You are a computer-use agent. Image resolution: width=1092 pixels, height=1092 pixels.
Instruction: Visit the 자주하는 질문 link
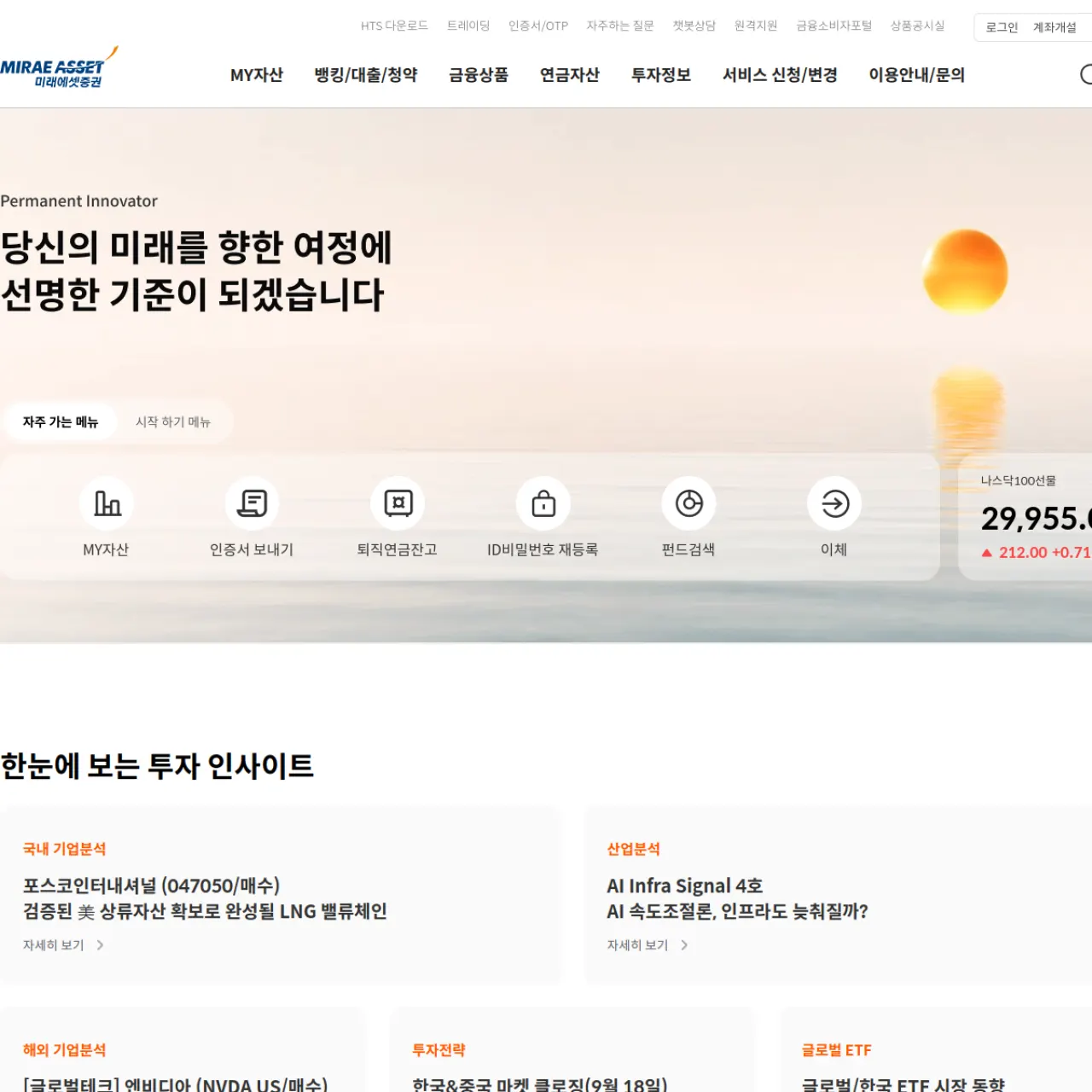click(620, 26)
